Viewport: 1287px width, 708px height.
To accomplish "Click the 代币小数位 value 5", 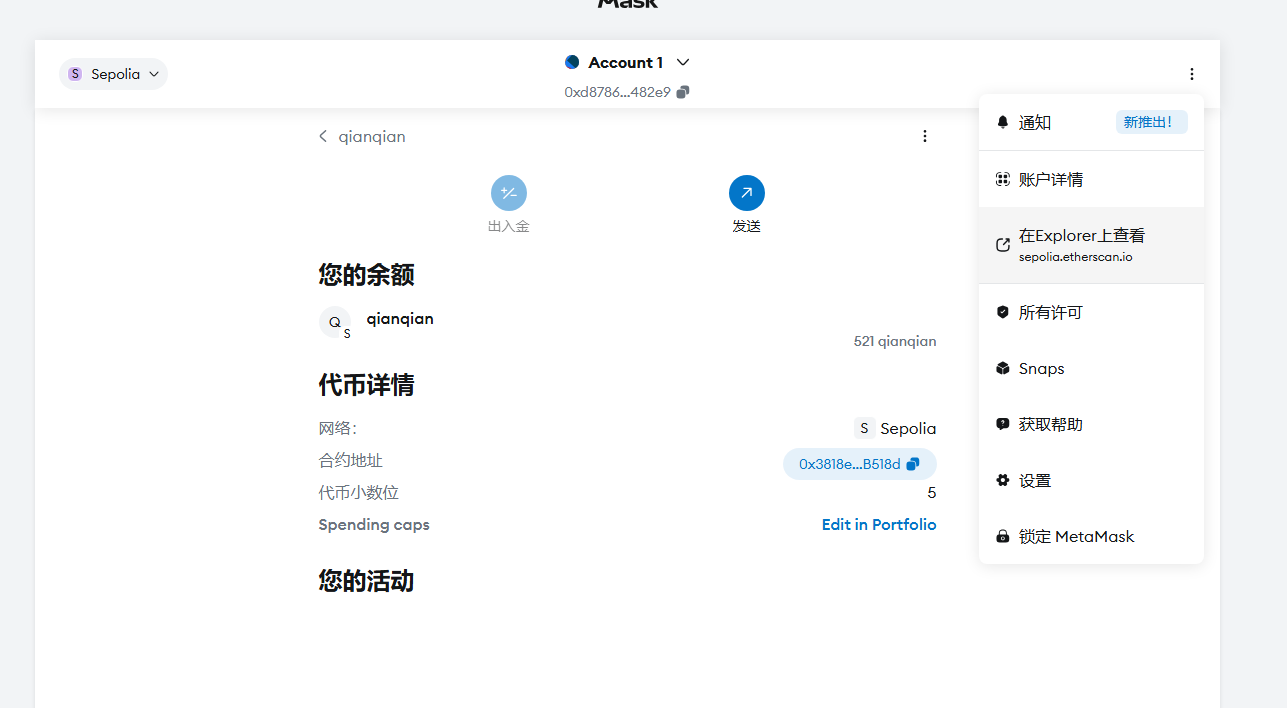I will [x=932, y=493].
